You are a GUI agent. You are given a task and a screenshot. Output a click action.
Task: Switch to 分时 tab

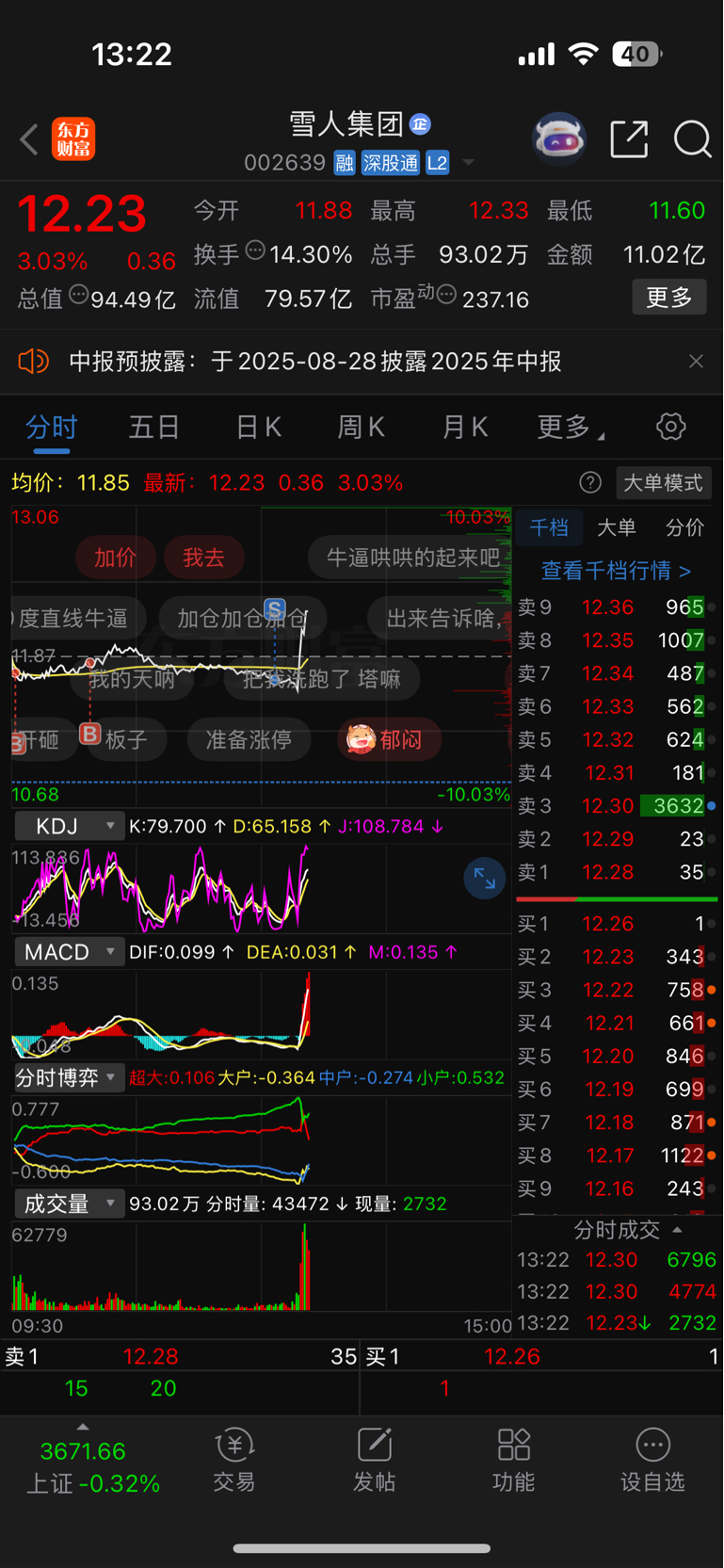[x=52, y=428]
